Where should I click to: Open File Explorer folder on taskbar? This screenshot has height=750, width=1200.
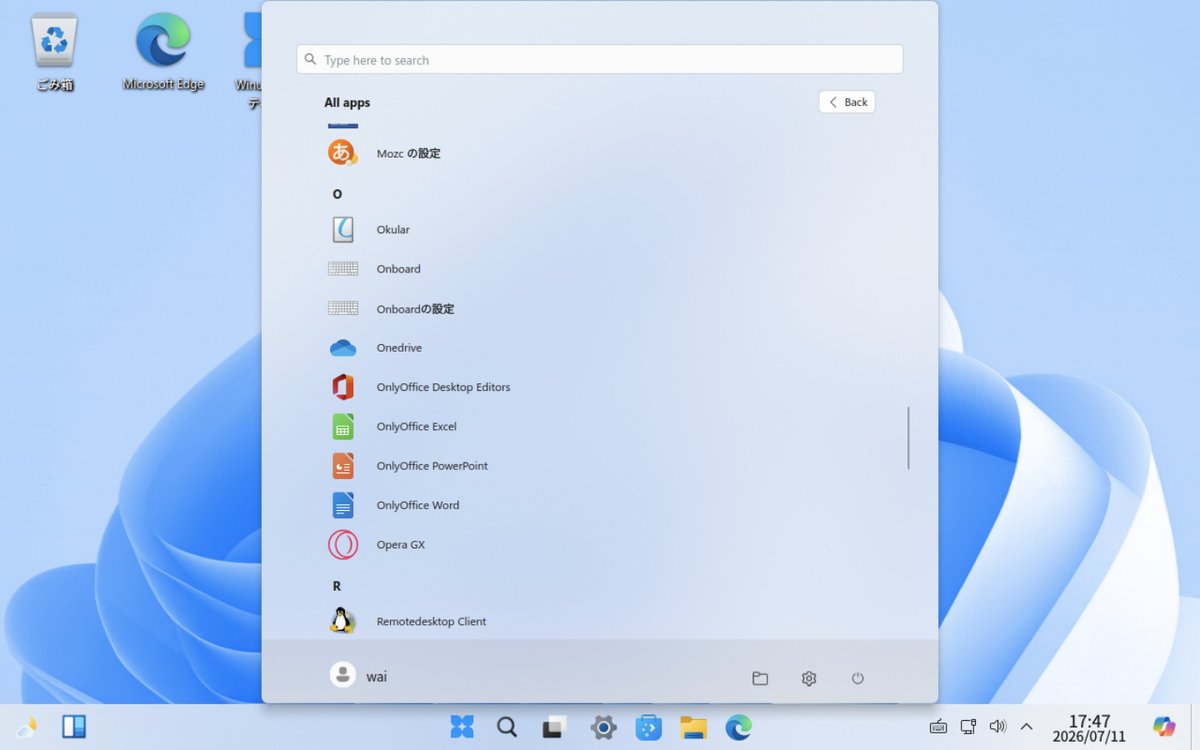pos(693,727)
